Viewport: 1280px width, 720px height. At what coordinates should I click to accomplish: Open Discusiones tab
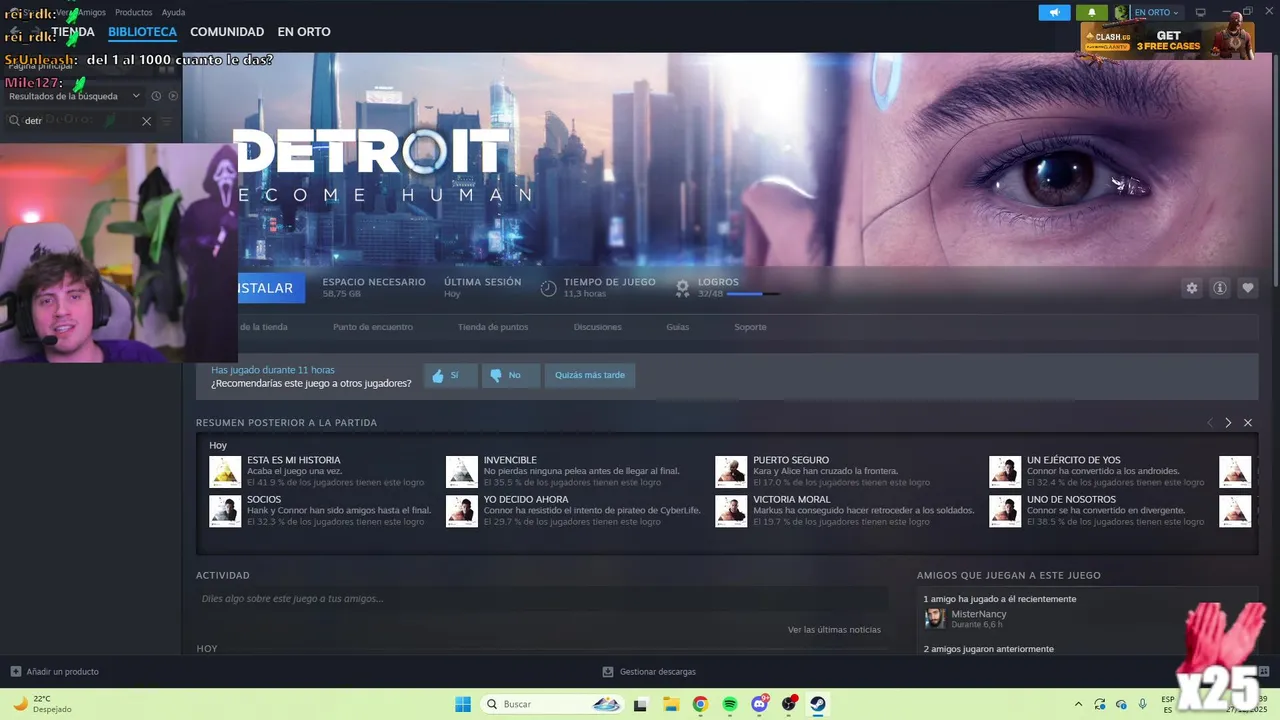click(x=598, y=327)
